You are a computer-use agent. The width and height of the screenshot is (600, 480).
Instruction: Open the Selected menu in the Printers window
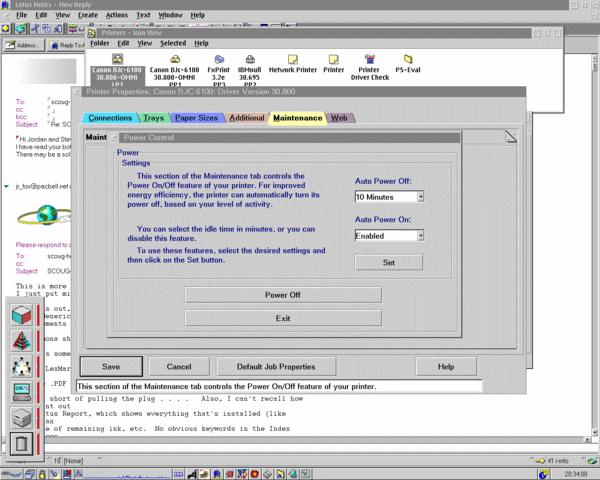[173, 43]
